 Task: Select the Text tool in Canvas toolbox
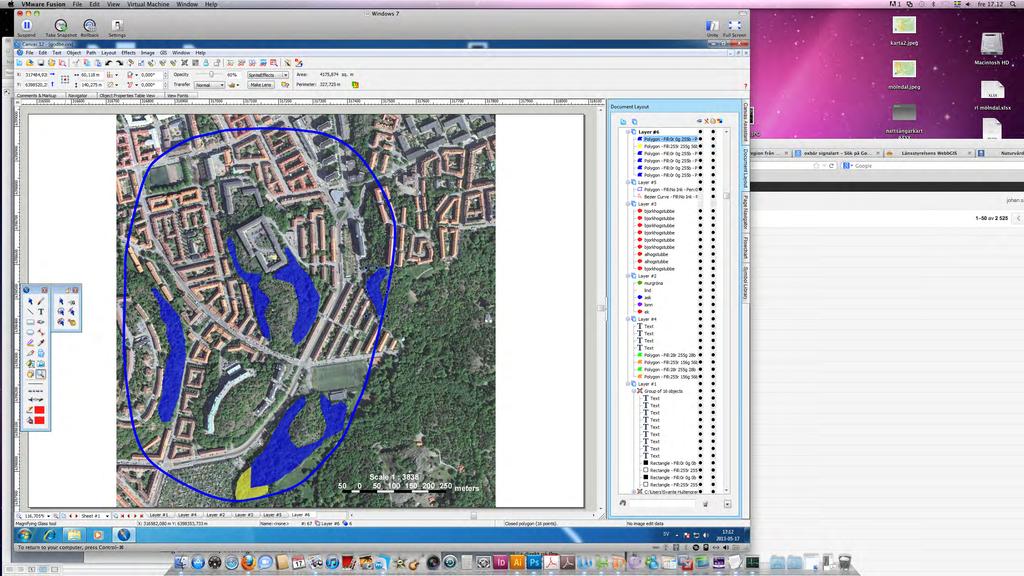pos(40,312)
